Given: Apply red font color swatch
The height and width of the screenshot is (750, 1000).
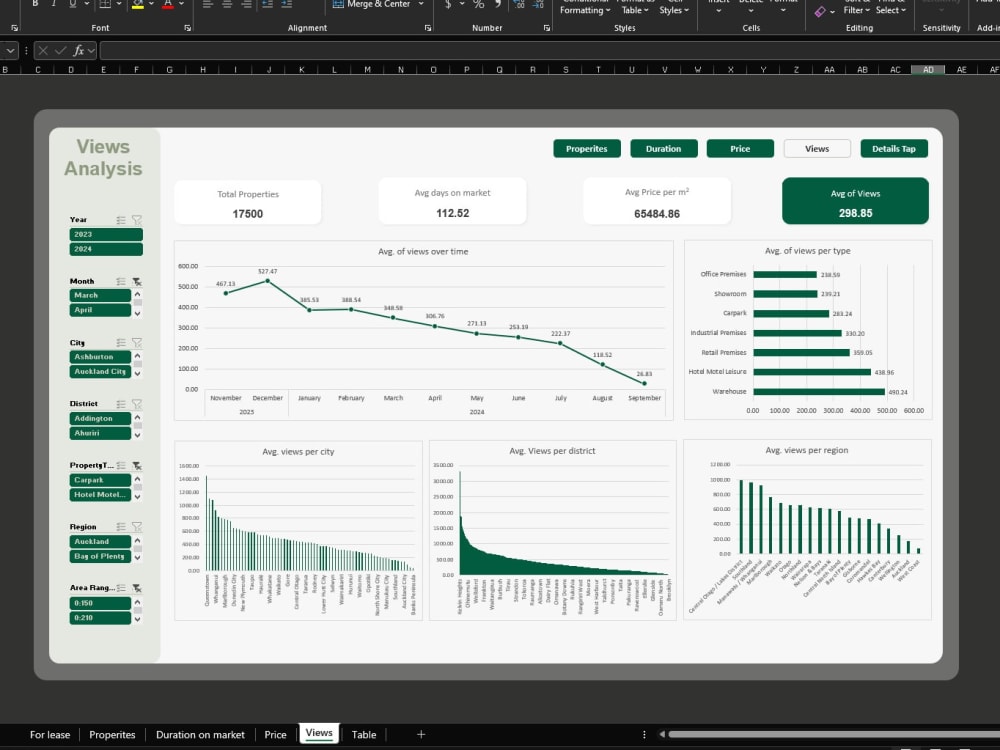Looking at the screenshot, I should tap(168, 4).
